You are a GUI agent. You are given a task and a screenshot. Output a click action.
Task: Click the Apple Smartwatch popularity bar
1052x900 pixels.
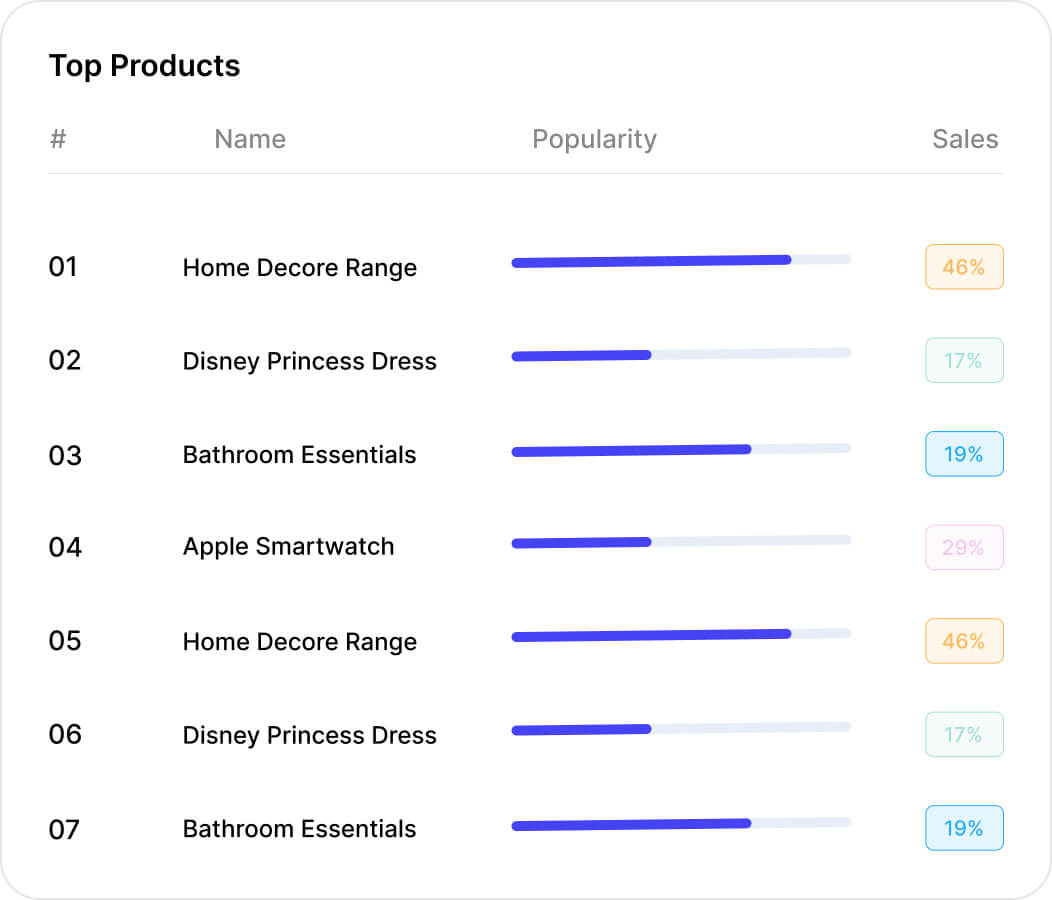[681, 542]
